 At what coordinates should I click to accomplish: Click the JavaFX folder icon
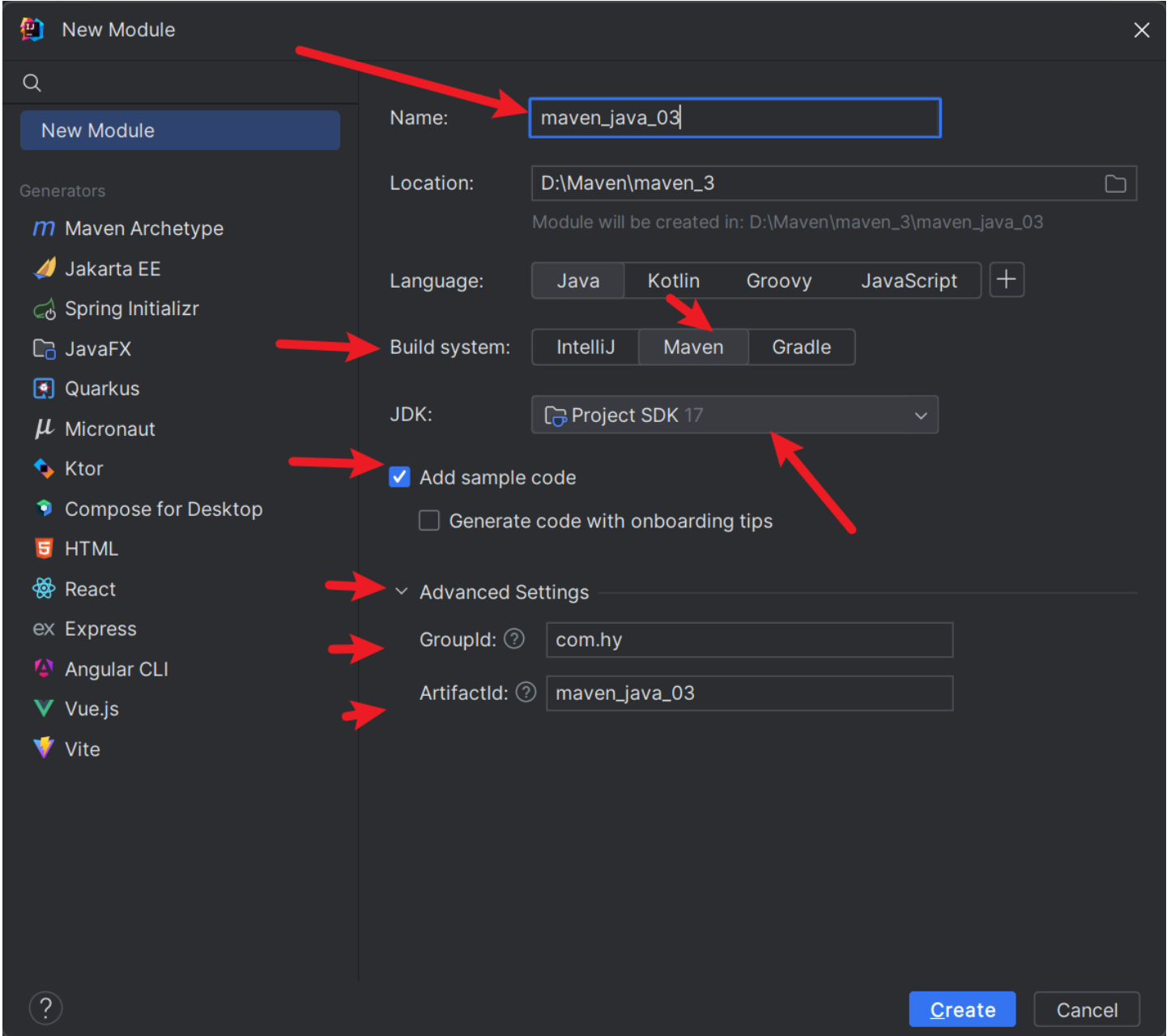(44, 348)
